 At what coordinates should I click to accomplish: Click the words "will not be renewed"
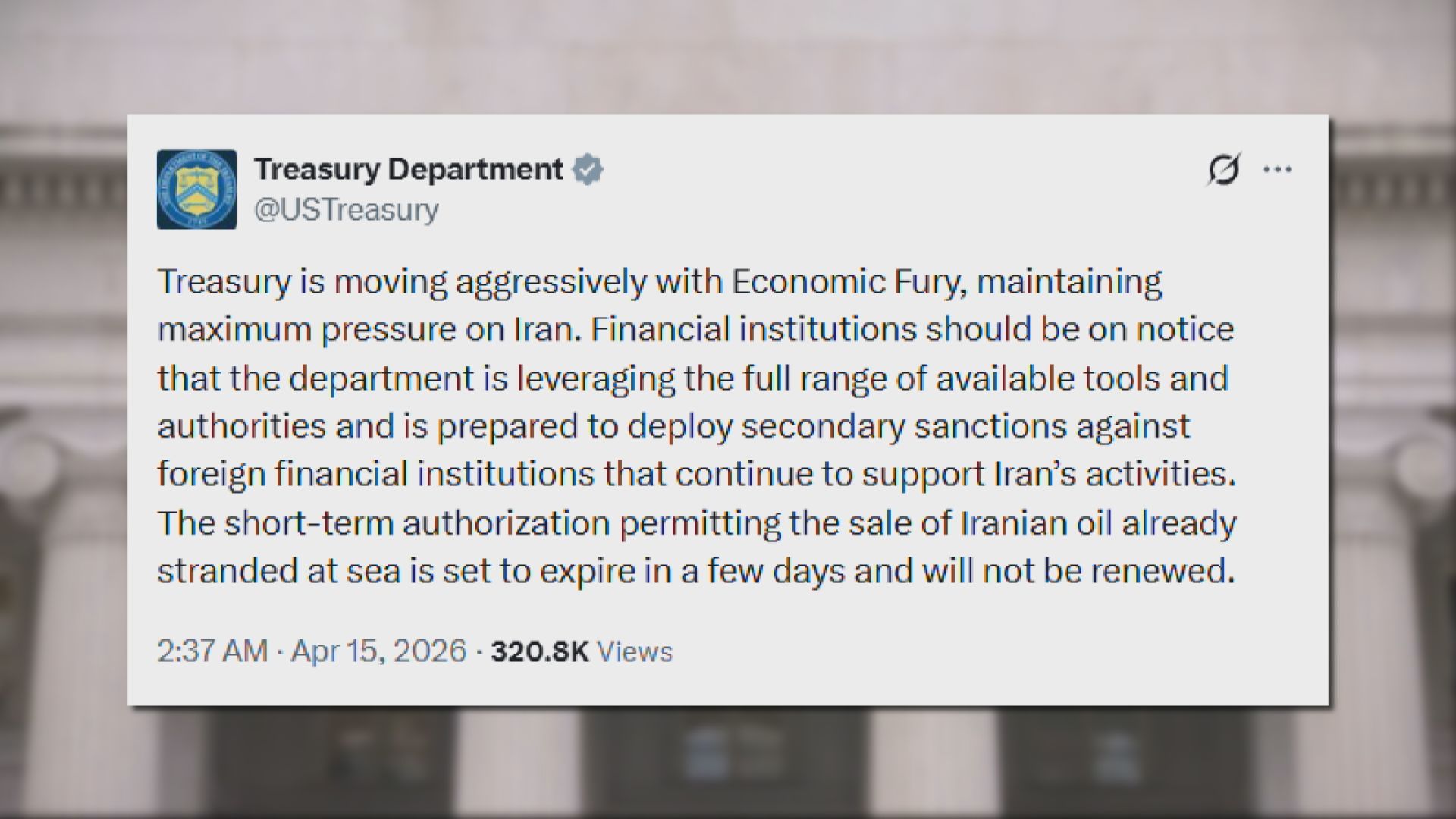(1078, 571)
